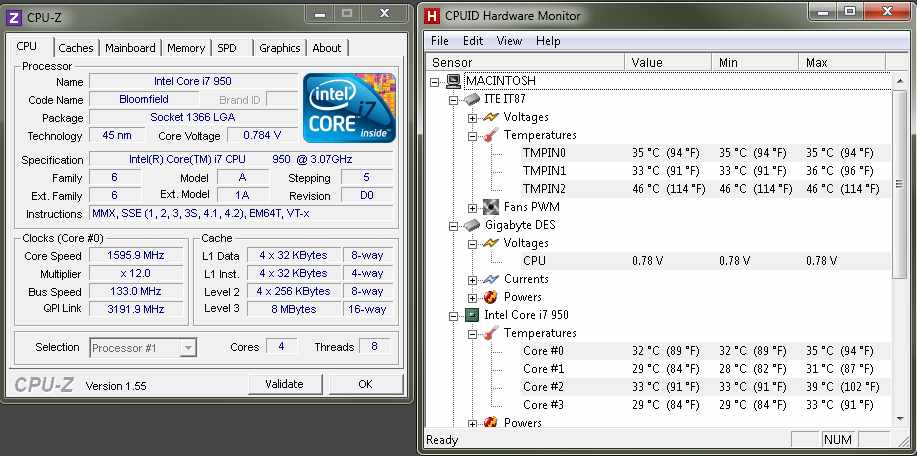Click the Value column header

(x=668, y=62)
